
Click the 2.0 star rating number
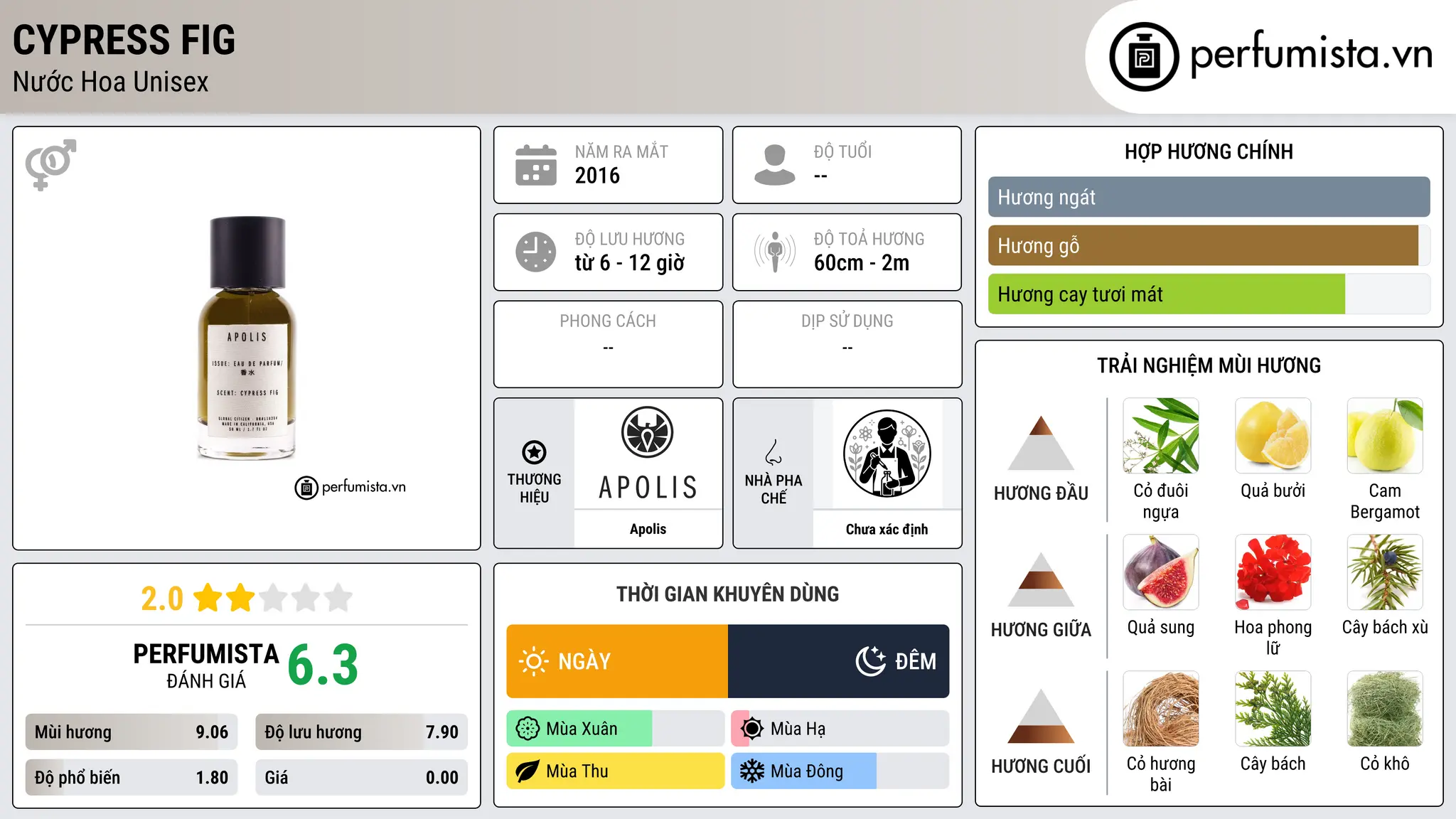(162, 599)
